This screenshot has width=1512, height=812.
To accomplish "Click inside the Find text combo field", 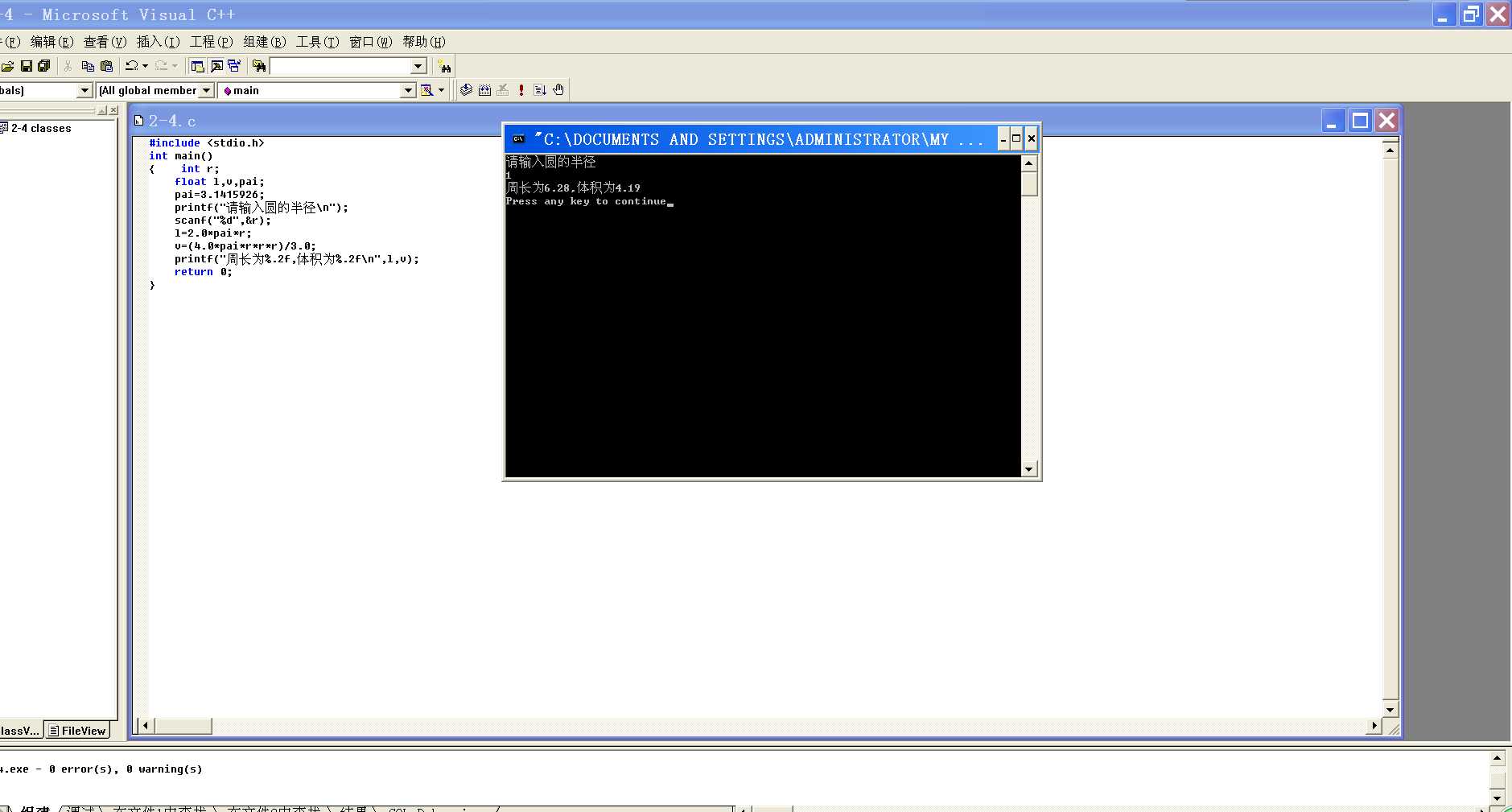I will [x=340, y=66].
